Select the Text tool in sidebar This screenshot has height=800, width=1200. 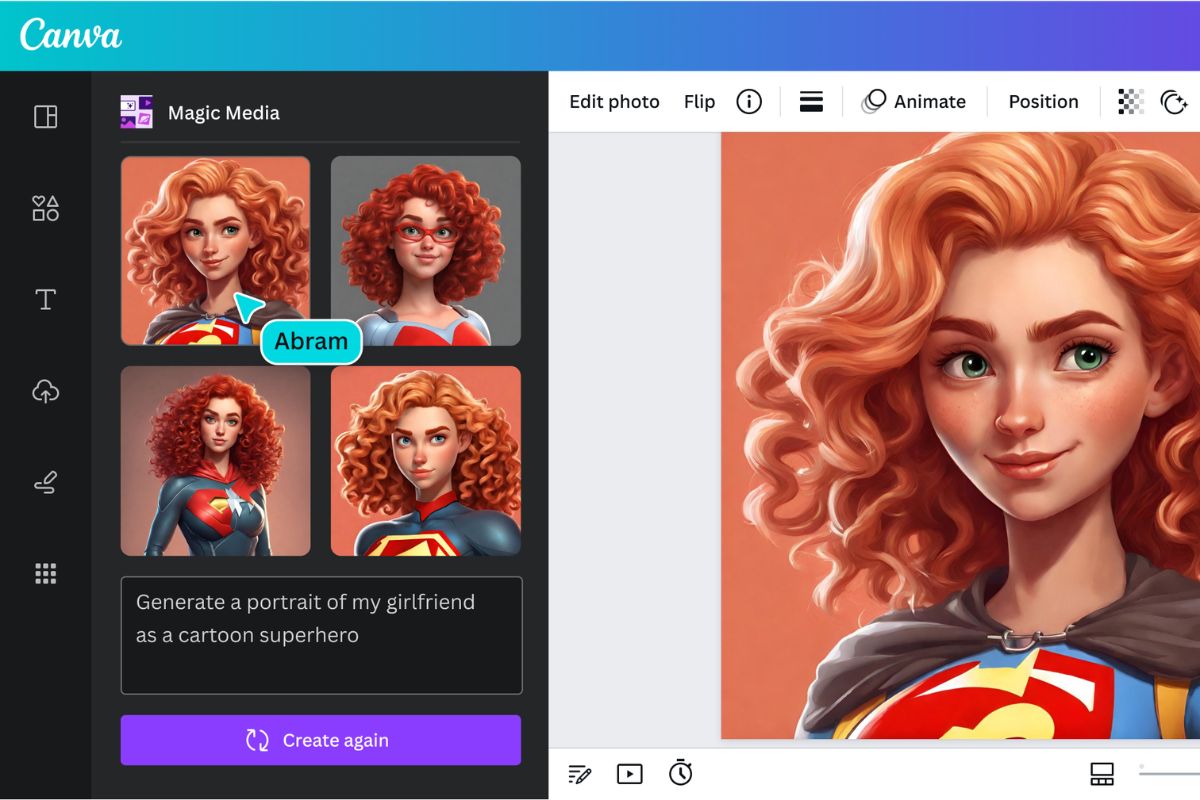pyautogui.click(x=46, y=300)
